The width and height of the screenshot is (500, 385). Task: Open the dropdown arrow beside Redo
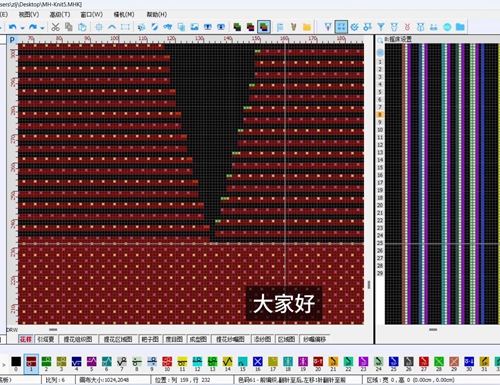click(42, 28)
